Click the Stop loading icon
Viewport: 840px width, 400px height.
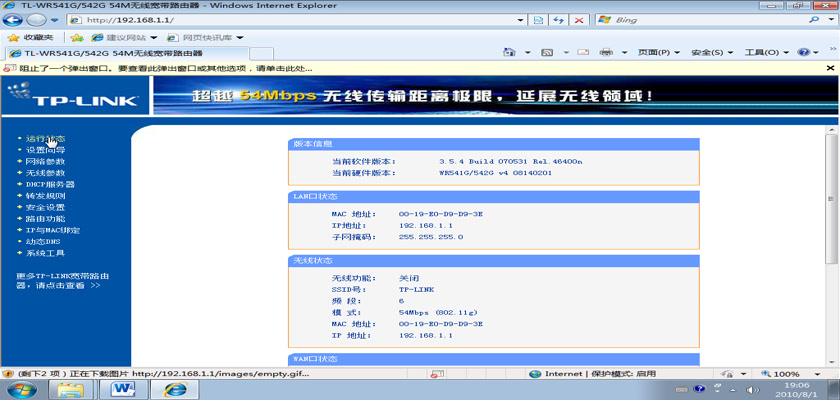[578, 19]
